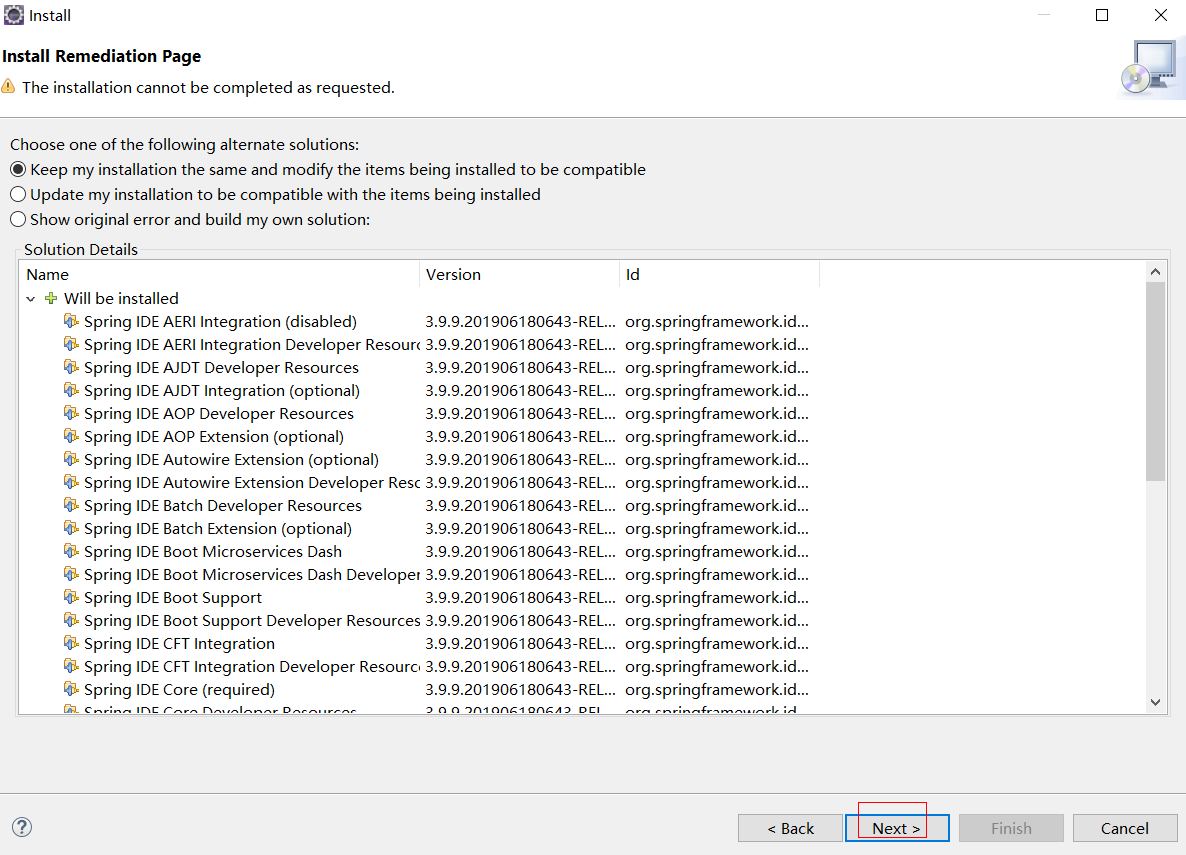
Task: Go back with the Back button
Action: (790, 828)
